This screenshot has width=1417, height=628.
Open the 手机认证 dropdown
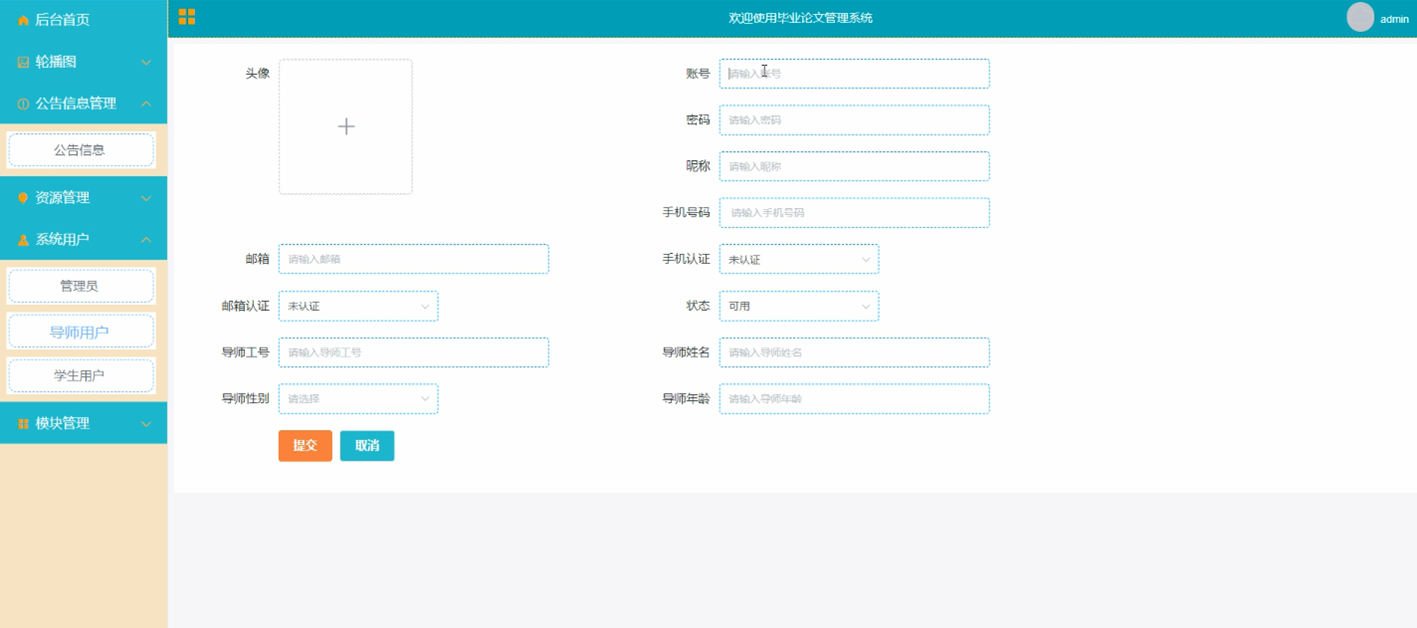(799, 259)
